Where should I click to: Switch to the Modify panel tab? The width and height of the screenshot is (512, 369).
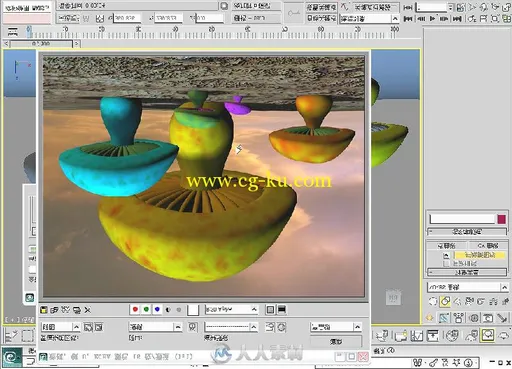[x=444, y=318]
